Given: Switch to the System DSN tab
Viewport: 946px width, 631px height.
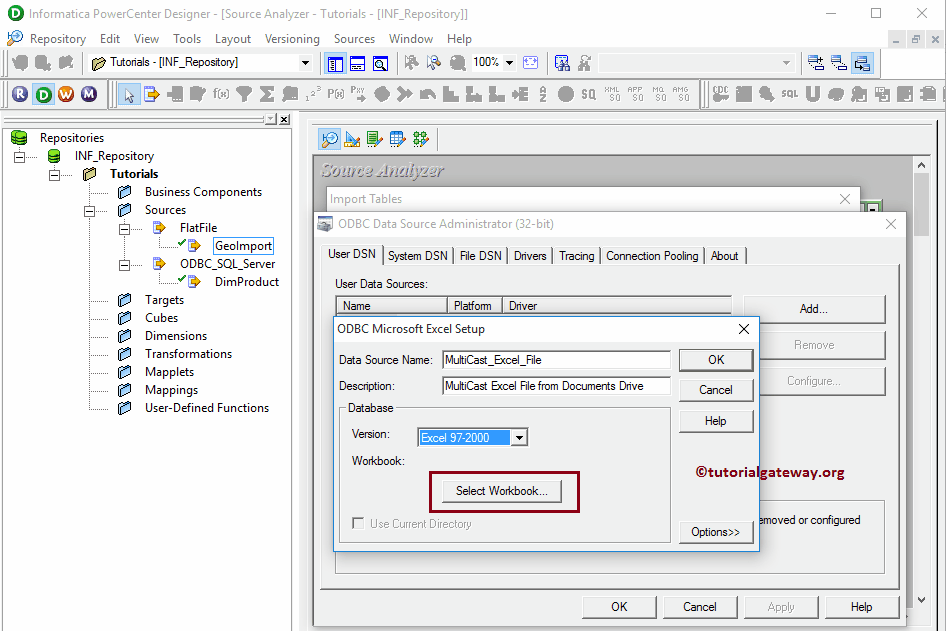Looking at the screenshot, I should pyautogui.click(x=418, y=256).
